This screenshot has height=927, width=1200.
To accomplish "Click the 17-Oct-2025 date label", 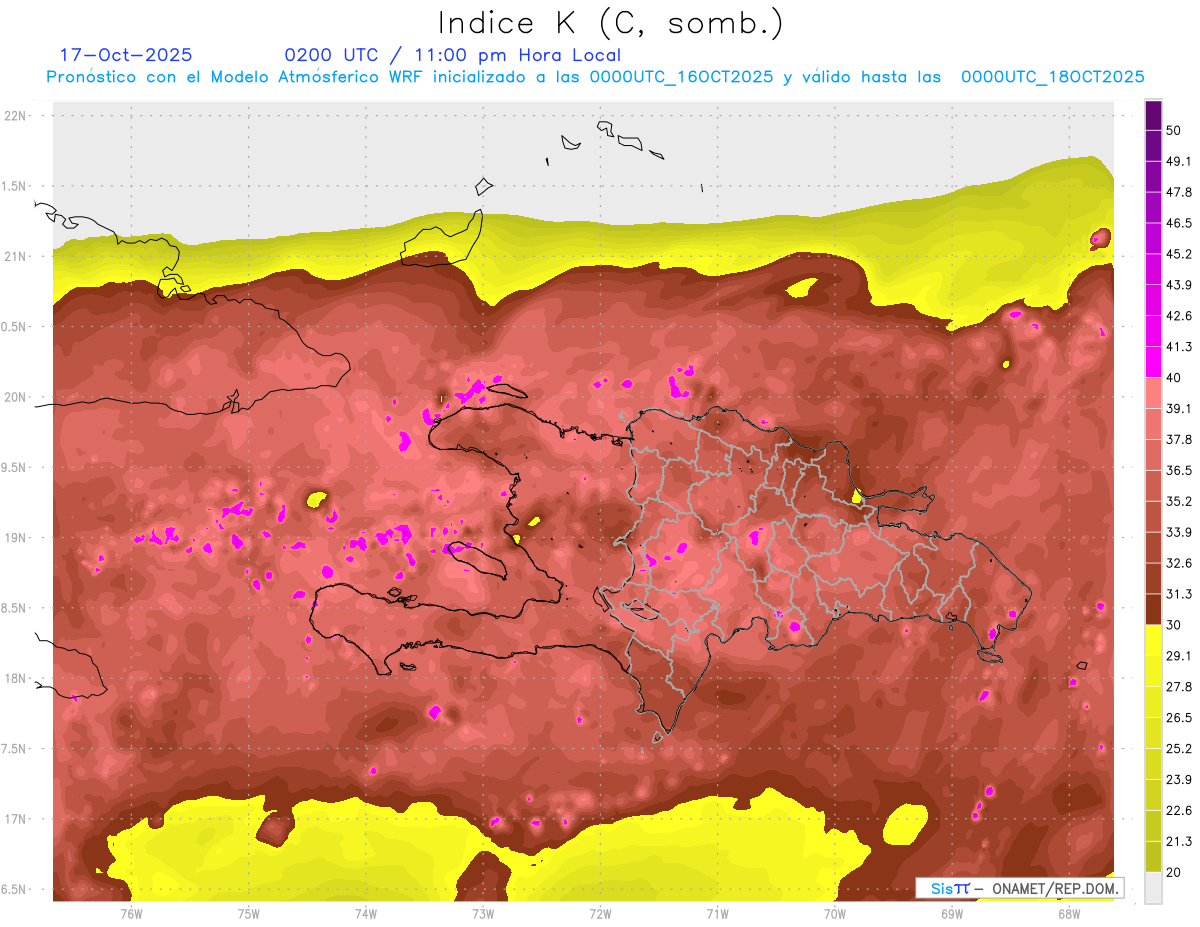I will point(126,55).
